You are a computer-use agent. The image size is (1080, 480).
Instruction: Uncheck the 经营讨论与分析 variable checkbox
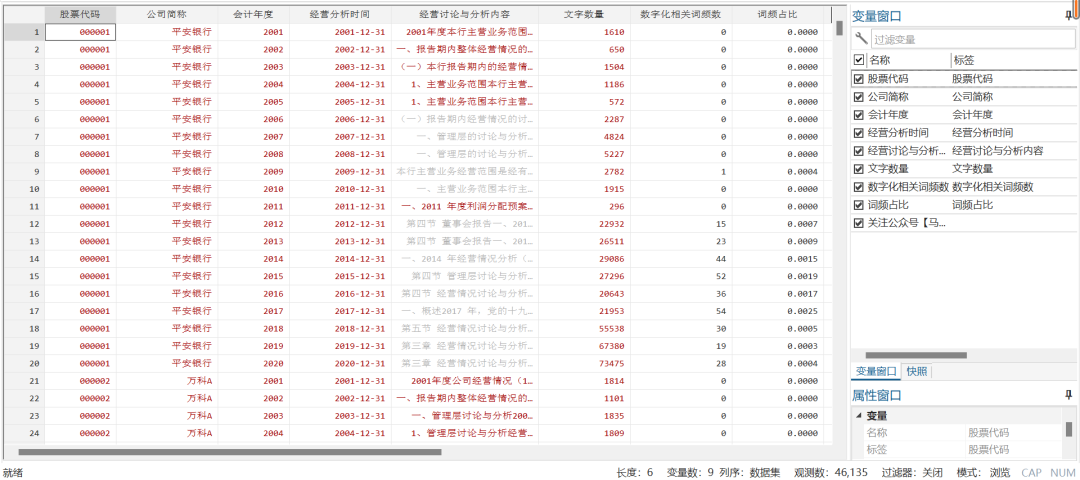click(858, 151)
